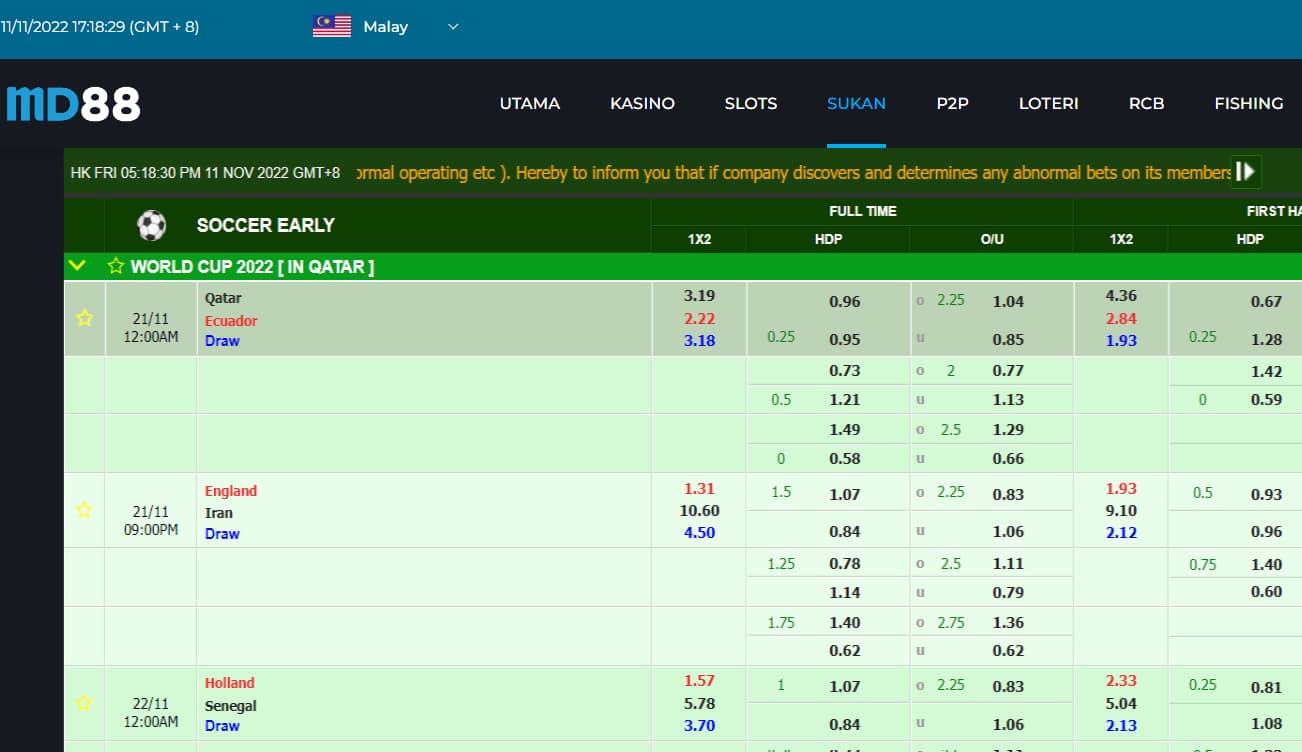Click the Ecuador team name
This screenshot has width=1302, height=752.
click(231, 321)
